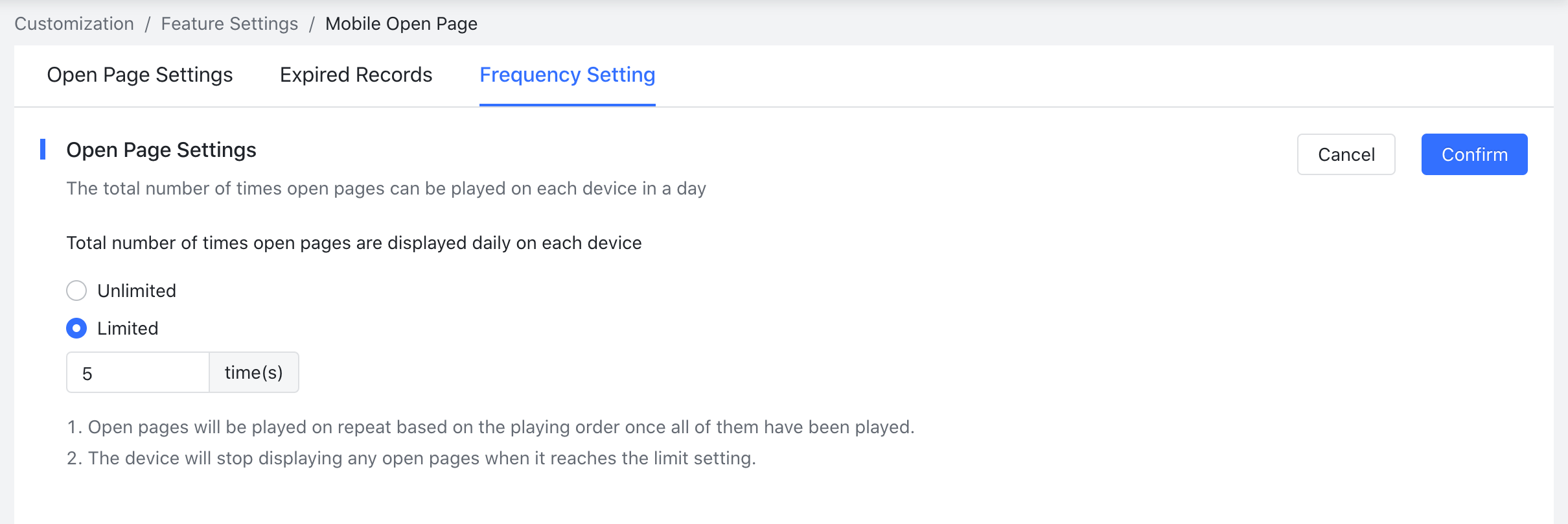
Task: Select the Frequency Setting tab
Action: point(567,75)
